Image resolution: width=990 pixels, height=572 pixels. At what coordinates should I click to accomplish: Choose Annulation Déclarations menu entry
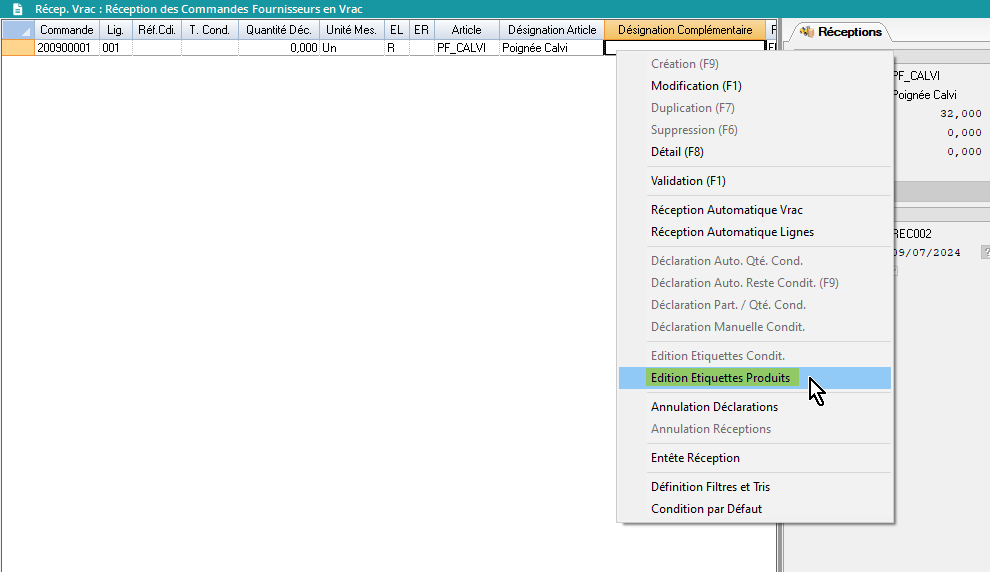[714, 407]
